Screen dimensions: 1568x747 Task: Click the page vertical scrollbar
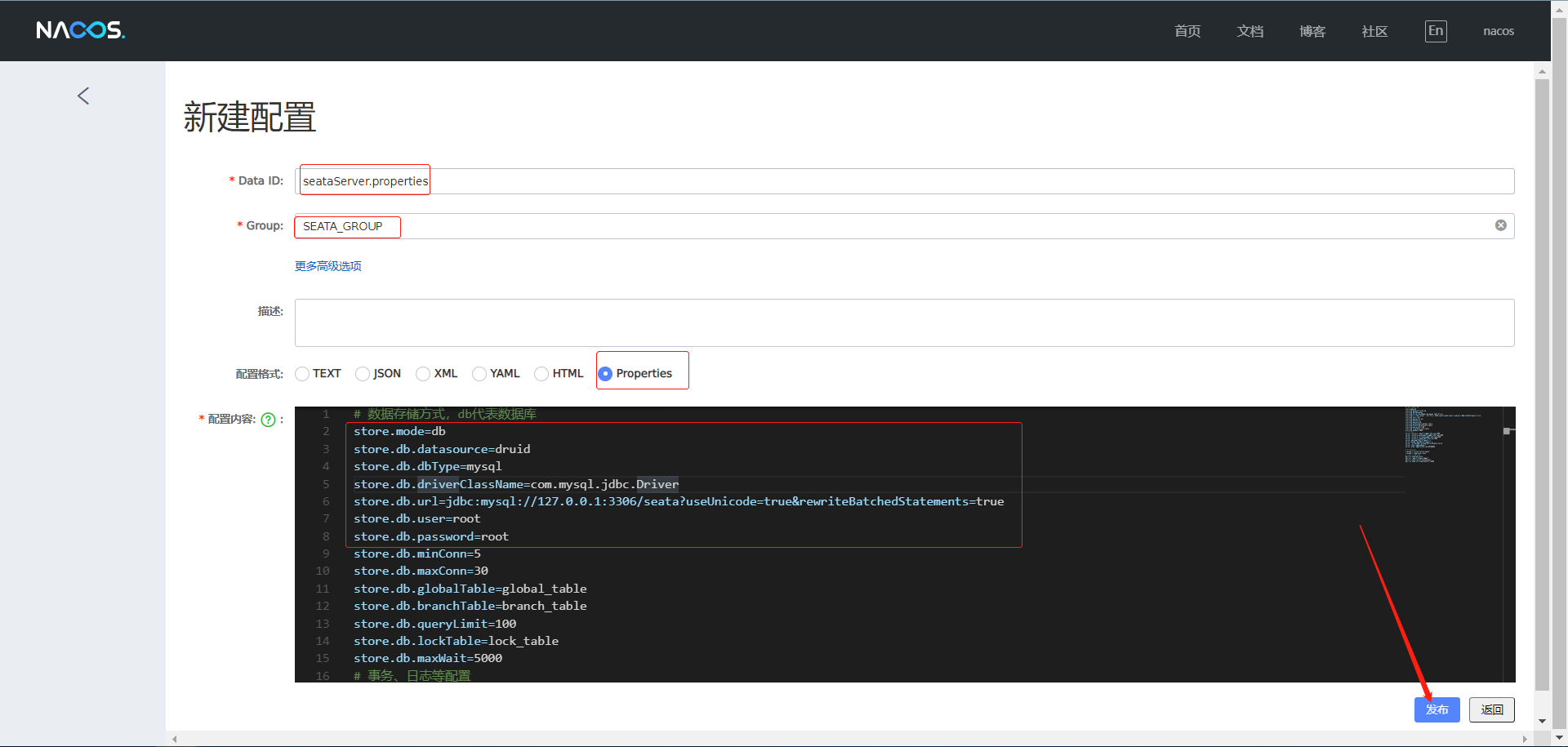pyautogui.click(x=1542, y=384)
